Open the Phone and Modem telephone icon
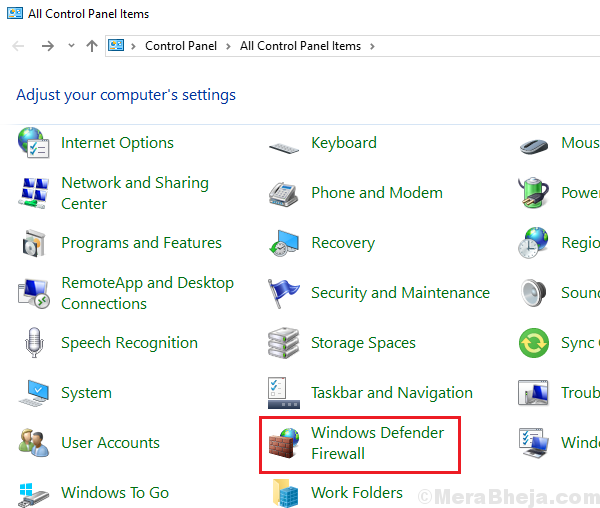Viewport: 600px width, 508px height. click(284, 194)
